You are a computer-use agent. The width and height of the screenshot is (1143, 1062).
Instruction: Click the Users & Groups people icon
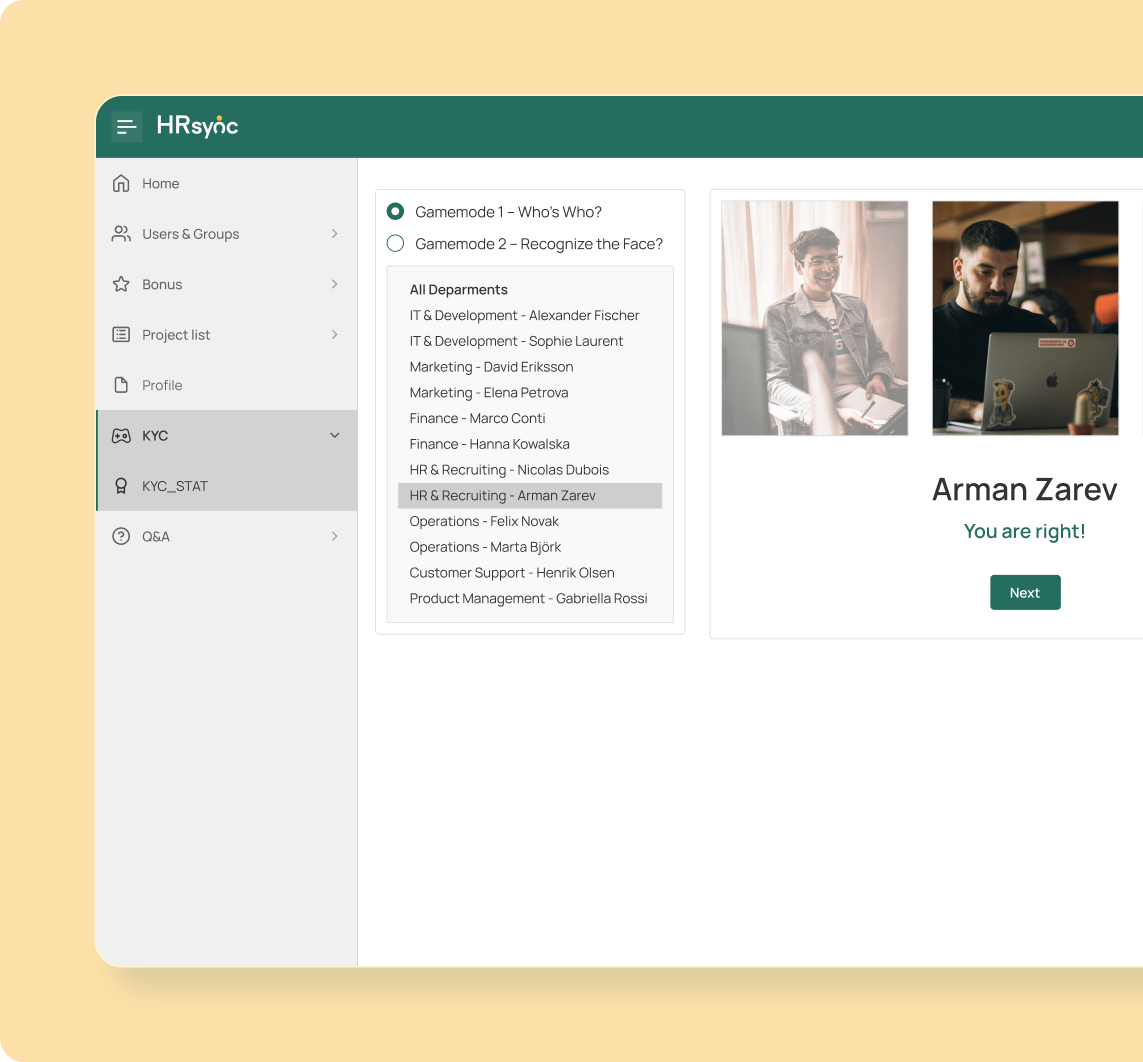coord(121,233)
